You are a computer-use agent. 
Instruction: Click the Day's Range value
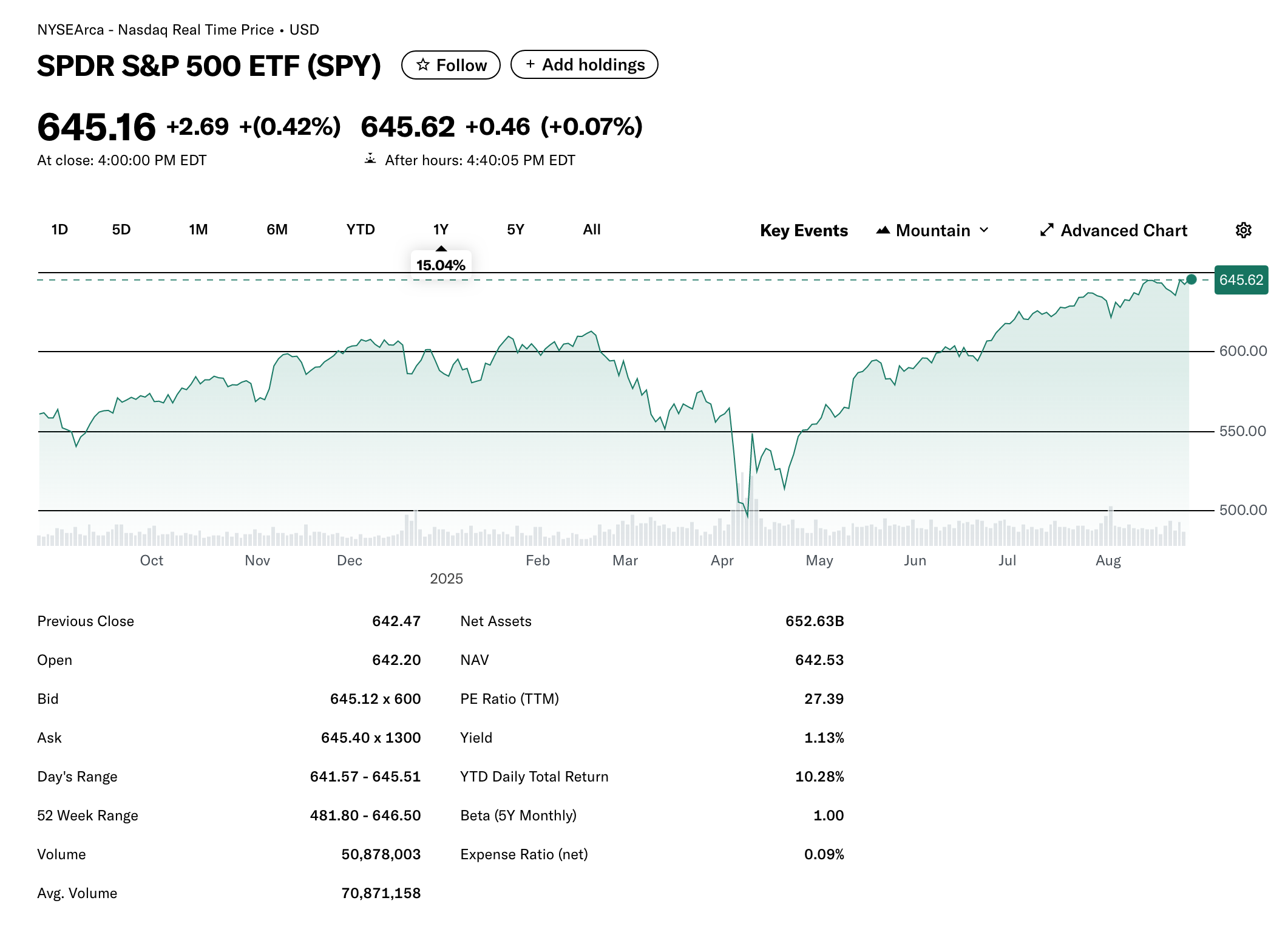point(365,777)
